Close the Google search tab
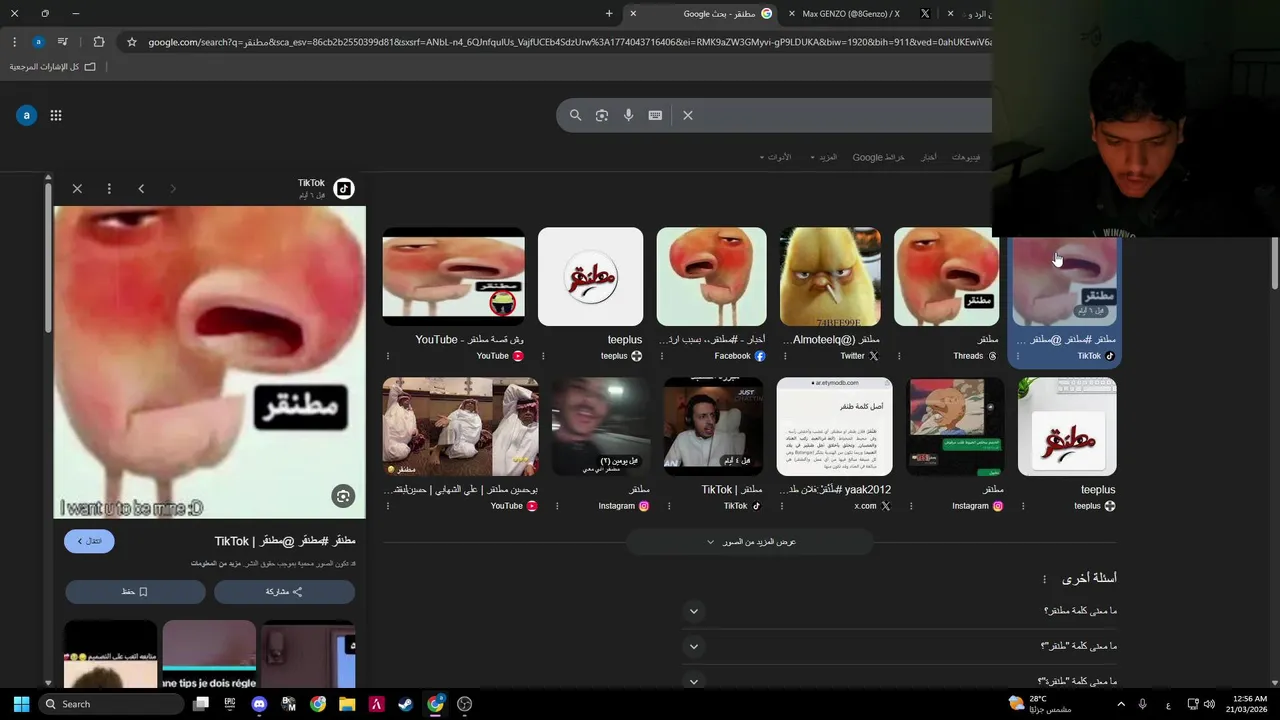 click(633, 13)
